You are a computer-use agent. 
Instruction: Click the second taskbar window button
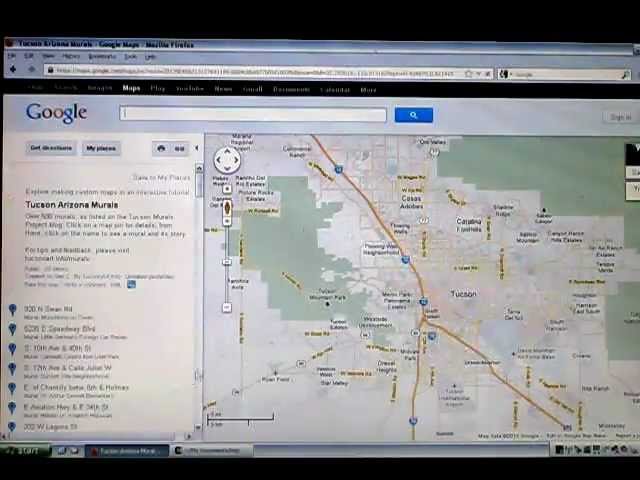click(211, 451)
